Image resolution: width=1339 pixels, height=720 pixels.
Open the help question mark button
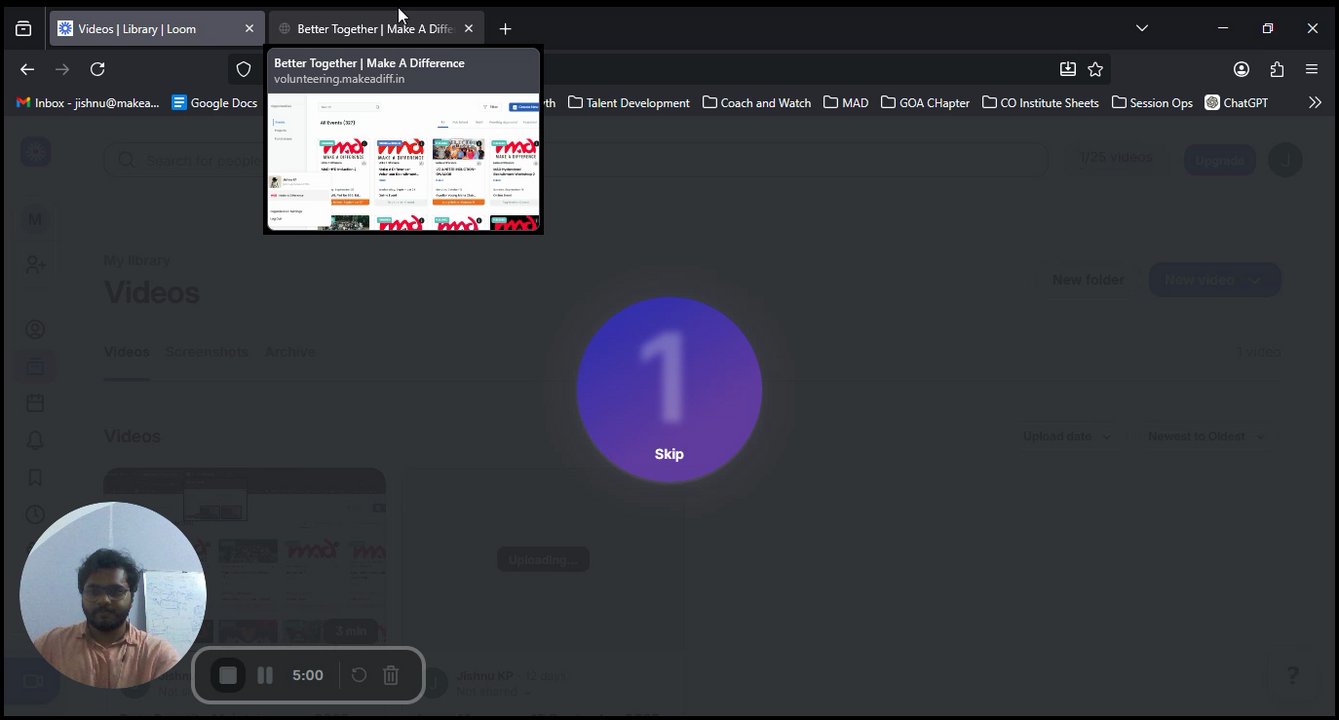click(x=1292, y=676)
